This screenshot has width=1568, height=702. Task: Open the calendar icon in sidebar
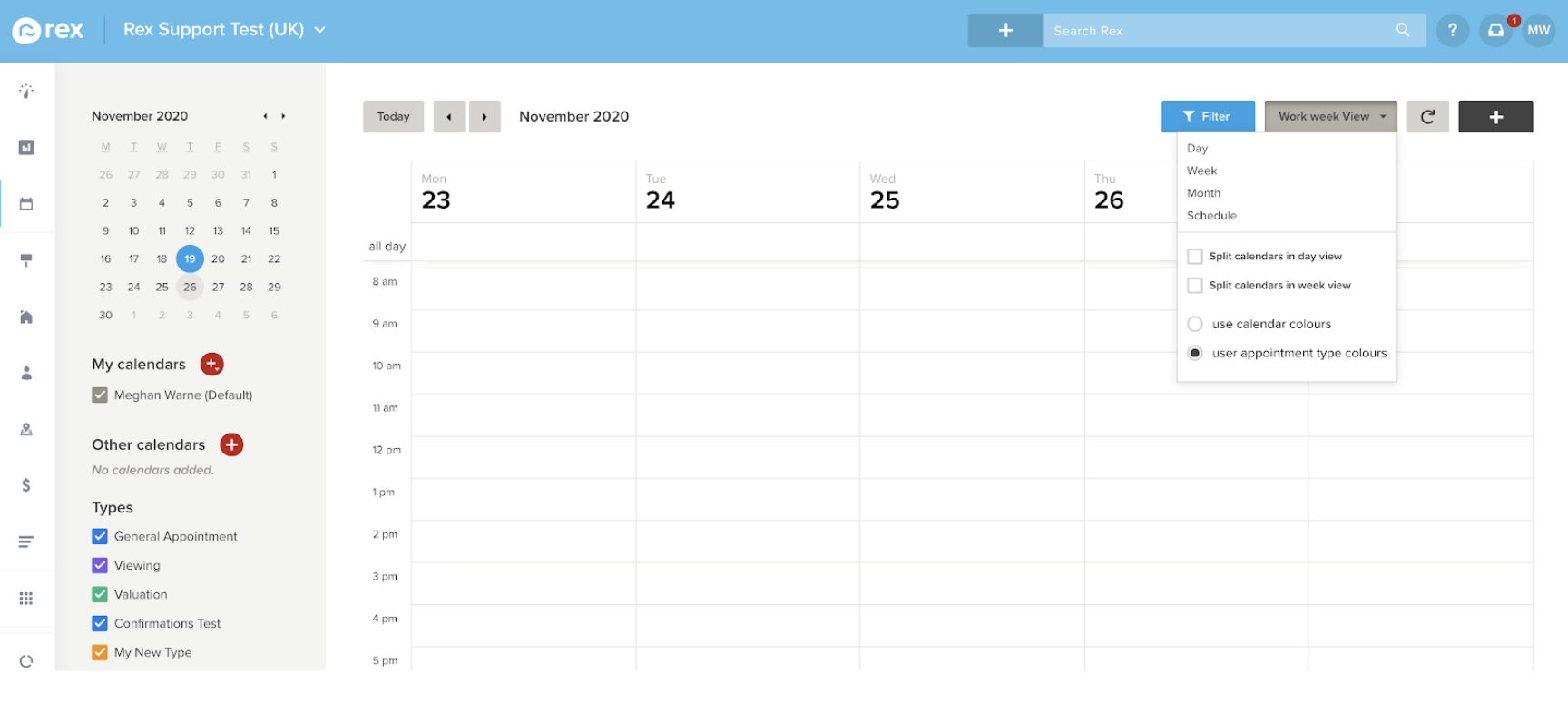[x=26, y=203]
